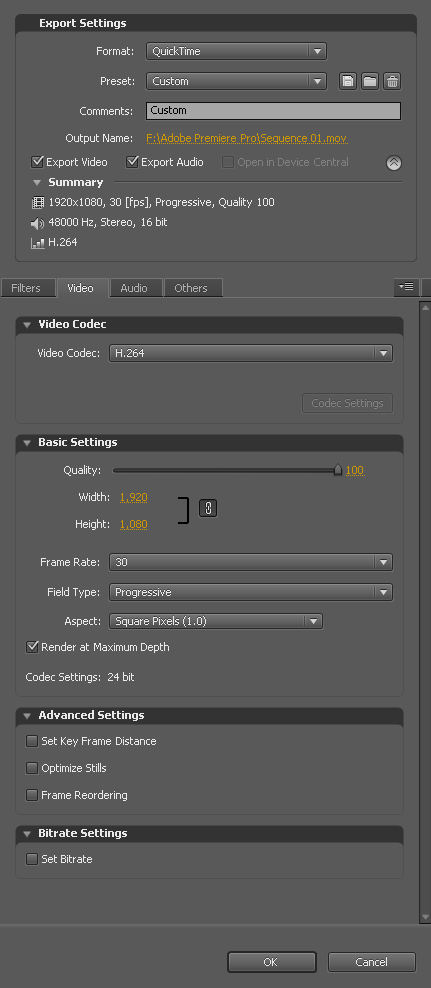431x988 pixels.
Task: Click the film frame icon in Summary
Action: coord(38,203)
